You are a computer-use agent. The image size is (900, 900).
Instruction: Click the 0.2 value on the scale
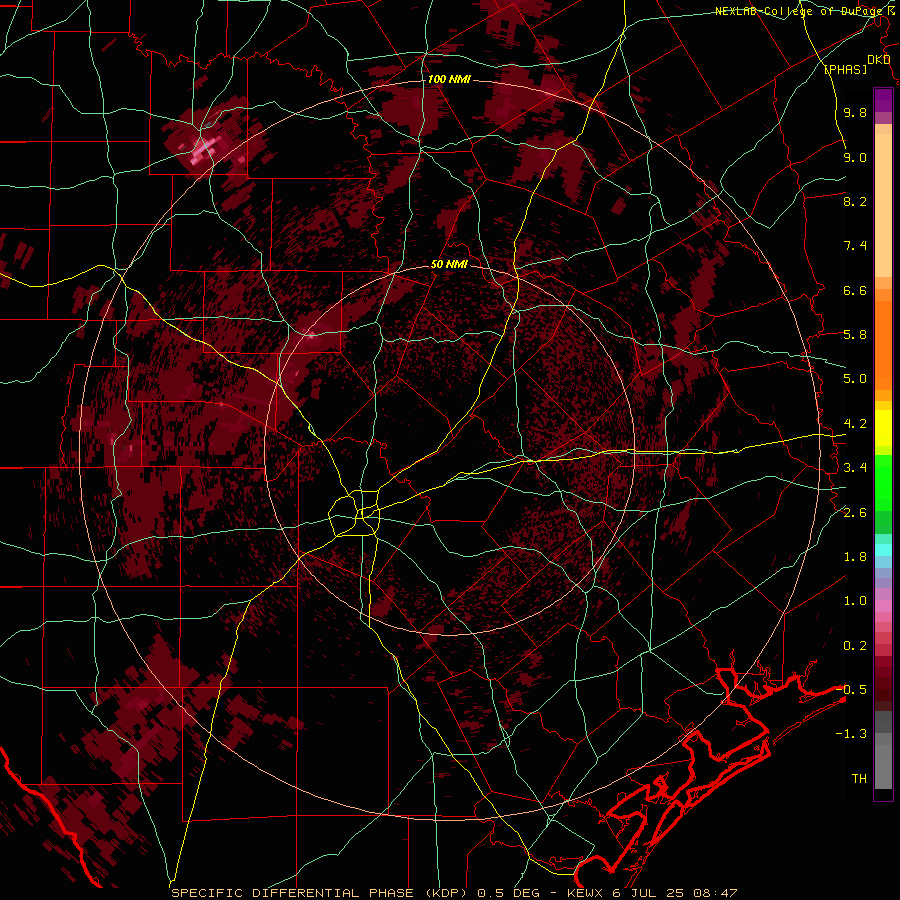(855, 646)
